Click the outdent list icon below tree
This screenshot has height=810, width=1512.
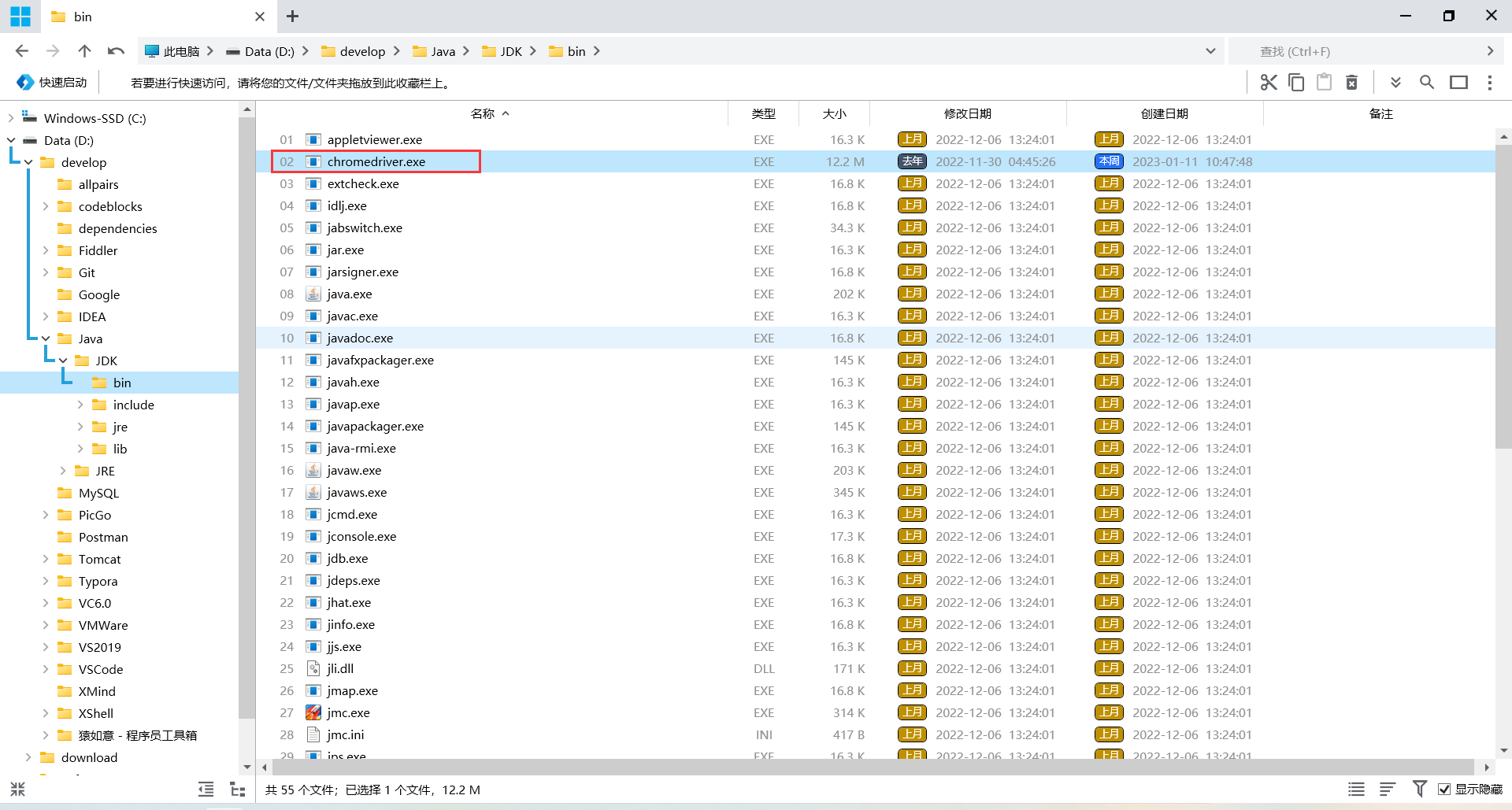[x=206, y=789]
